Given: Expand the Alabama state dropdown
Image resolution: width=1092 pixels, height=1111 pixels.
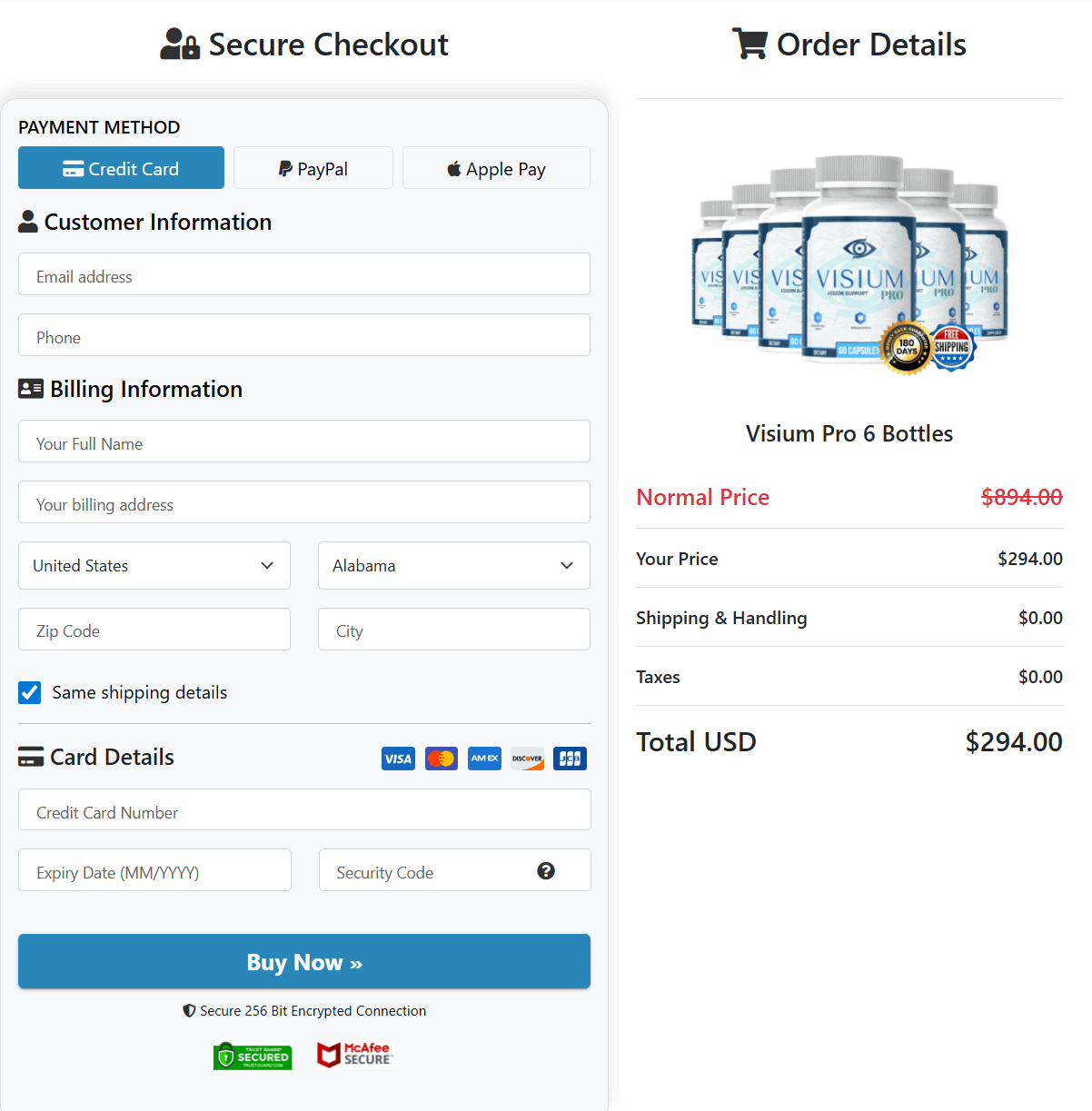Looking at the screenshot, I should tap(453, 565).
